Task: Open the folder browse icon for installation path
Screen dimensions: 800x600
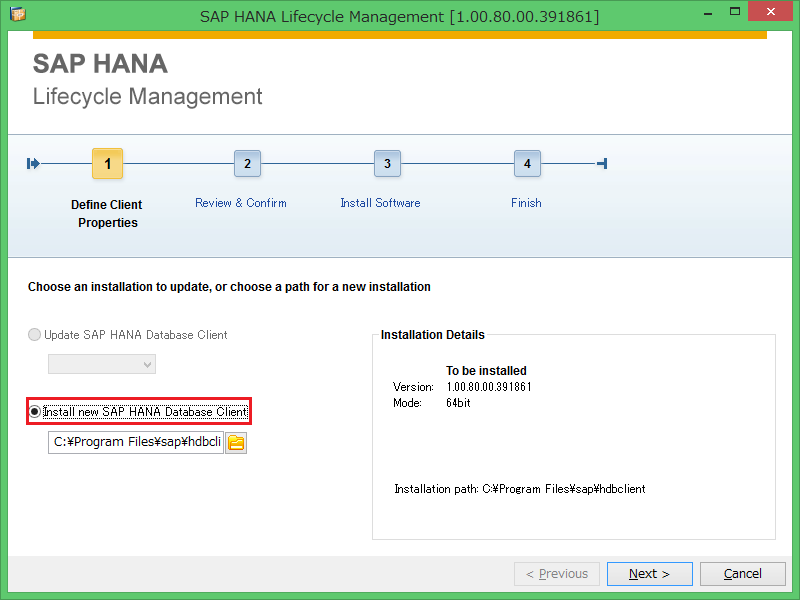Action: (236, 442)
